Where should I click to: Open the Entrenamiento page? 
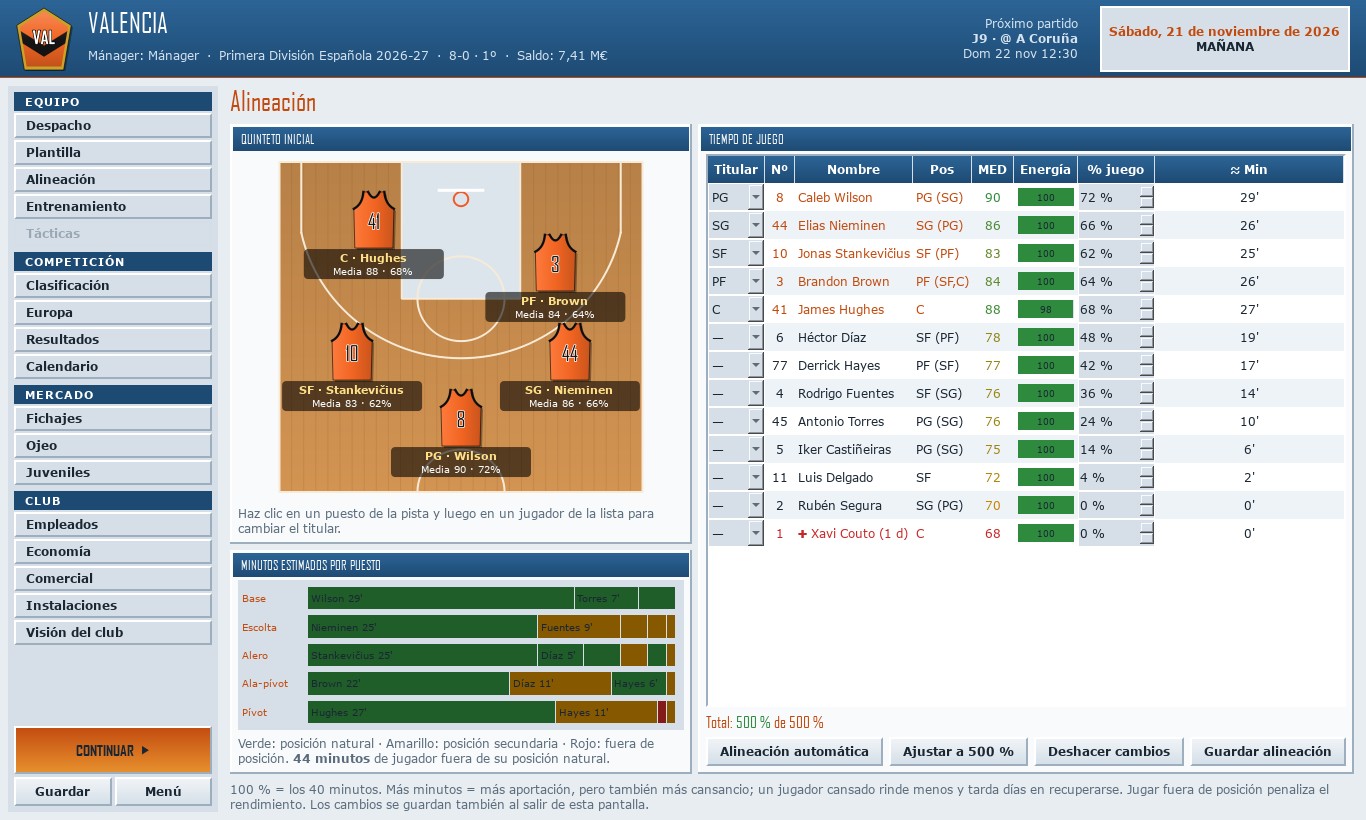[113, 207]
